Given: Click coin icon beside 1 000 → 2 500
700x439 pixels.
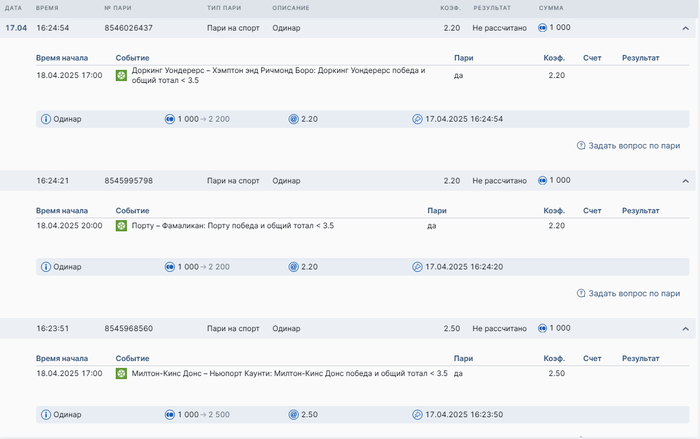Looking at the screenshot, I should 169,414.
